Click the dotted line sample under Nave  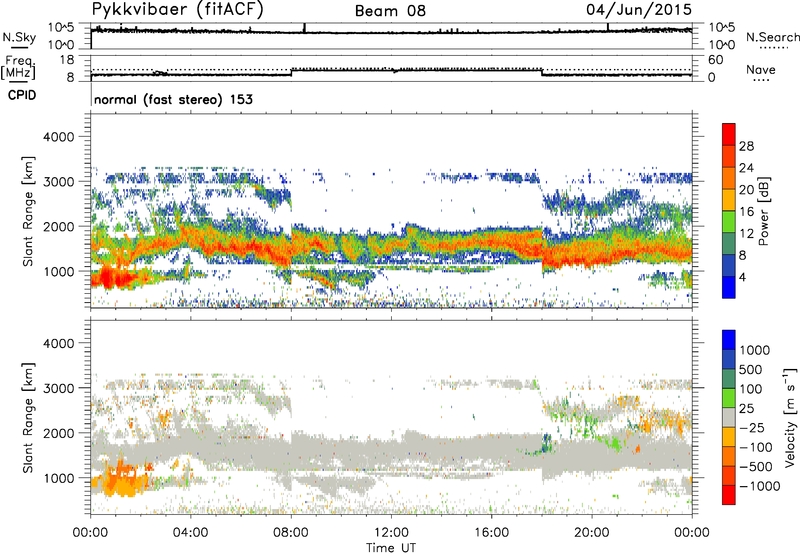tap(761, 81)
